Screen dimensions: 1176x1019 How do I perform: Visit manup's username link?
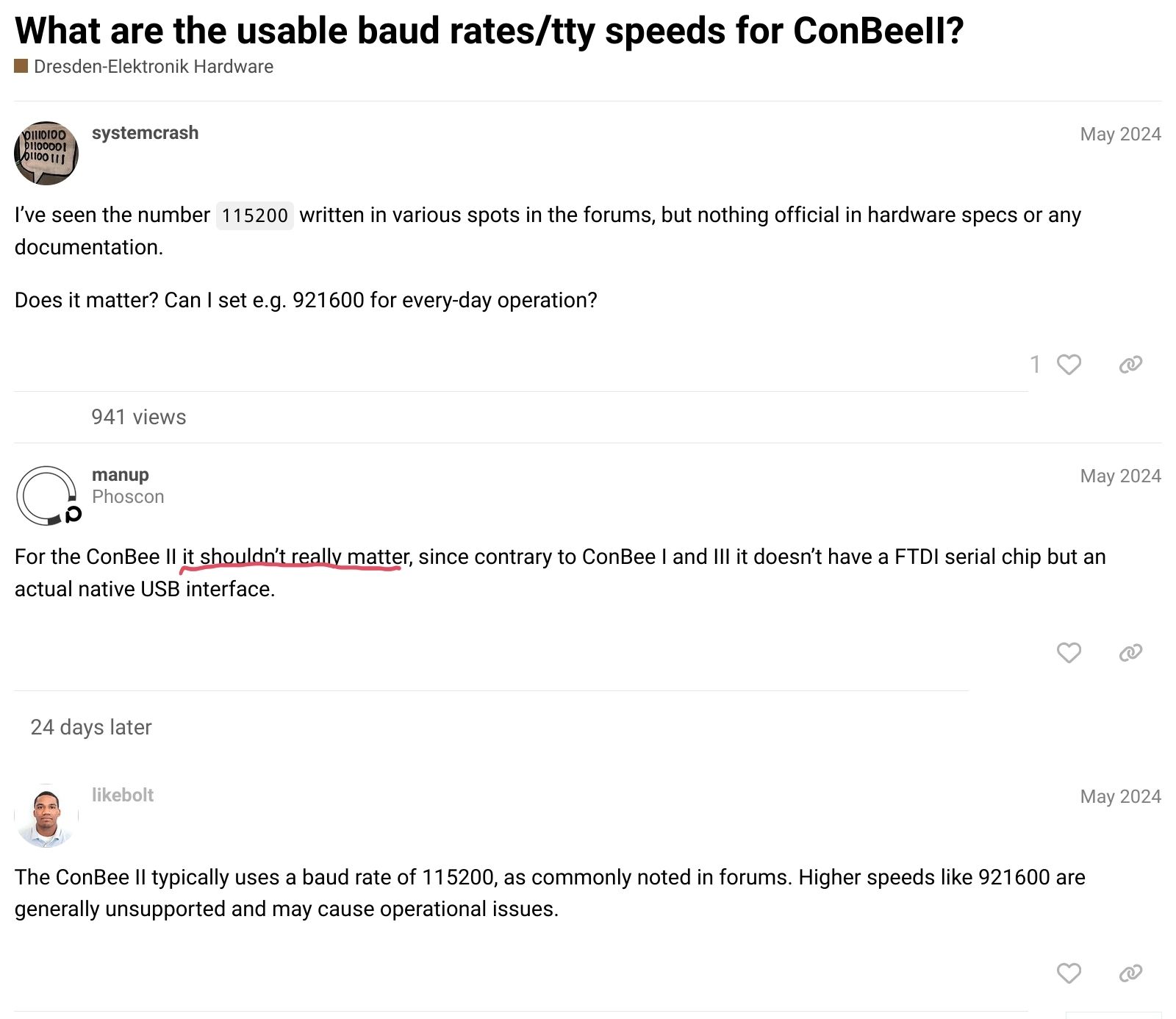pyautogui.click(x=120, y=475)
